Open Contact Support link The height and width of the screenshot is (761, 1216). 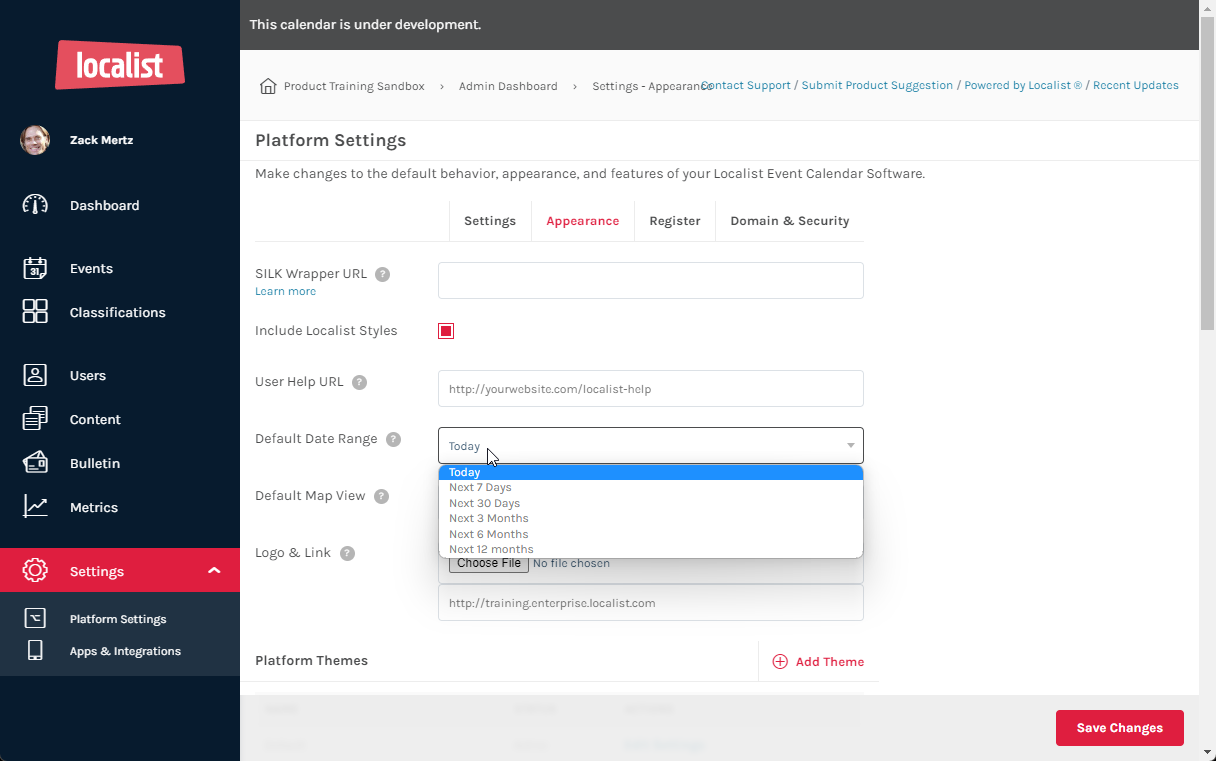[746, 85]
